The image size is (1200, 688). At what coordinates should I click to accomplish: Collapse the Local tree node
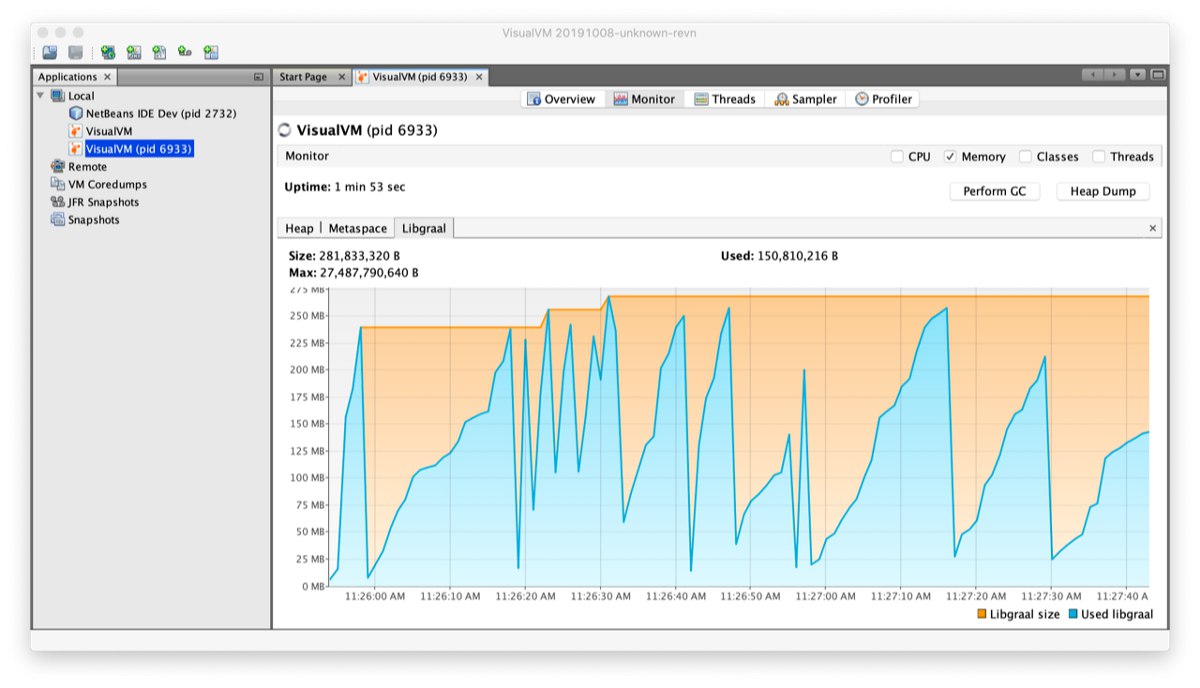(41, 96)
